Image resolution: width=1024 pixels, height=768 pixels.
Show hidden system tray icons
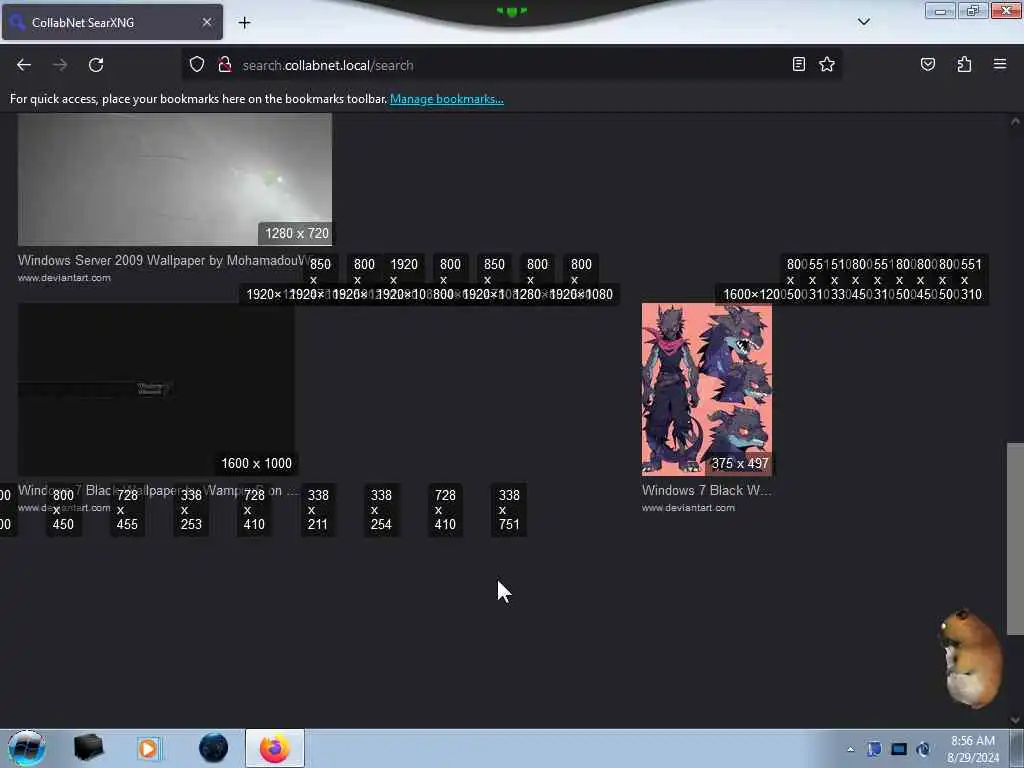[x=850, y=750]
